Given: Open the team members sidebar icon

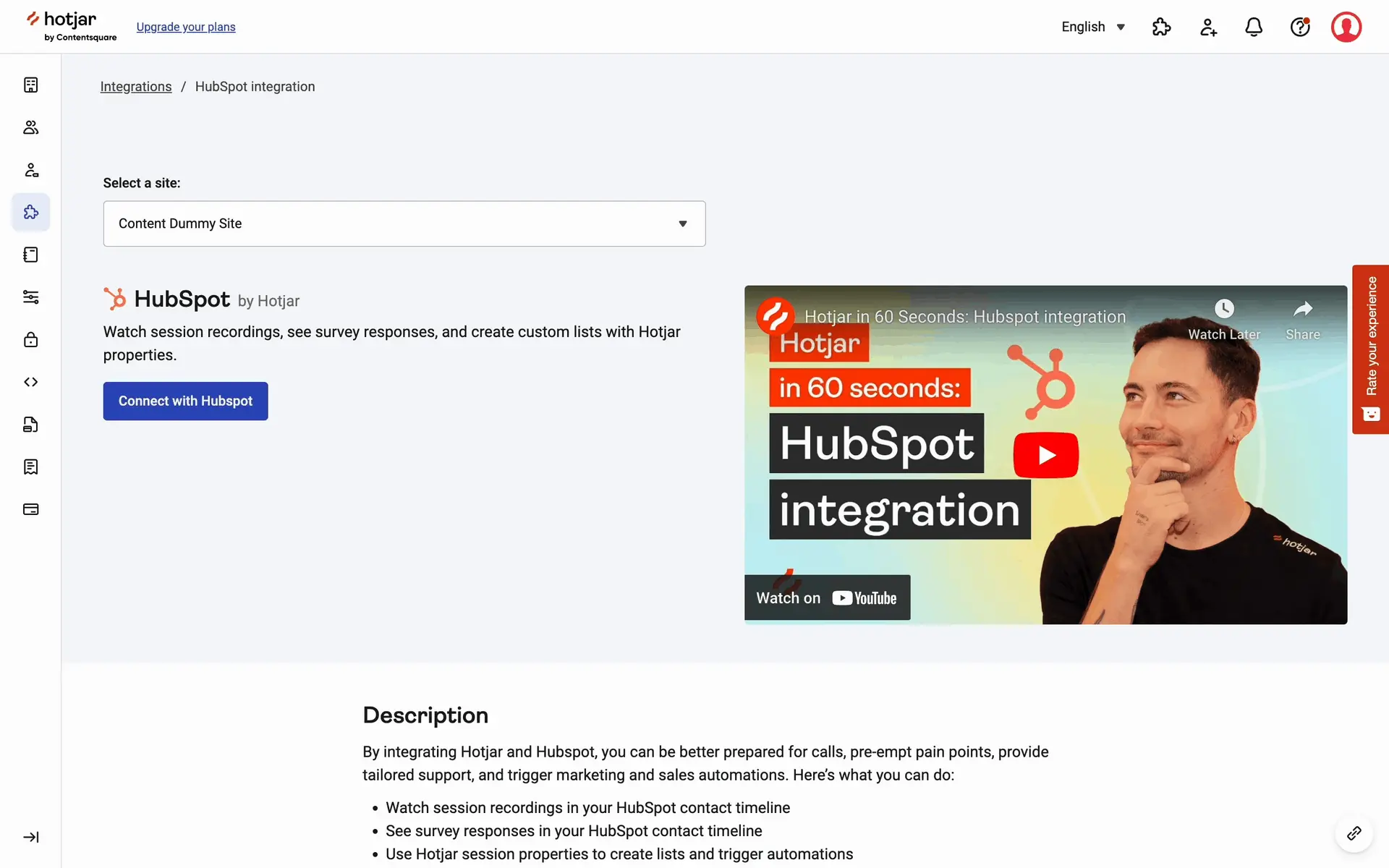Looking at the screenshot, I should [x=30, y=127].
